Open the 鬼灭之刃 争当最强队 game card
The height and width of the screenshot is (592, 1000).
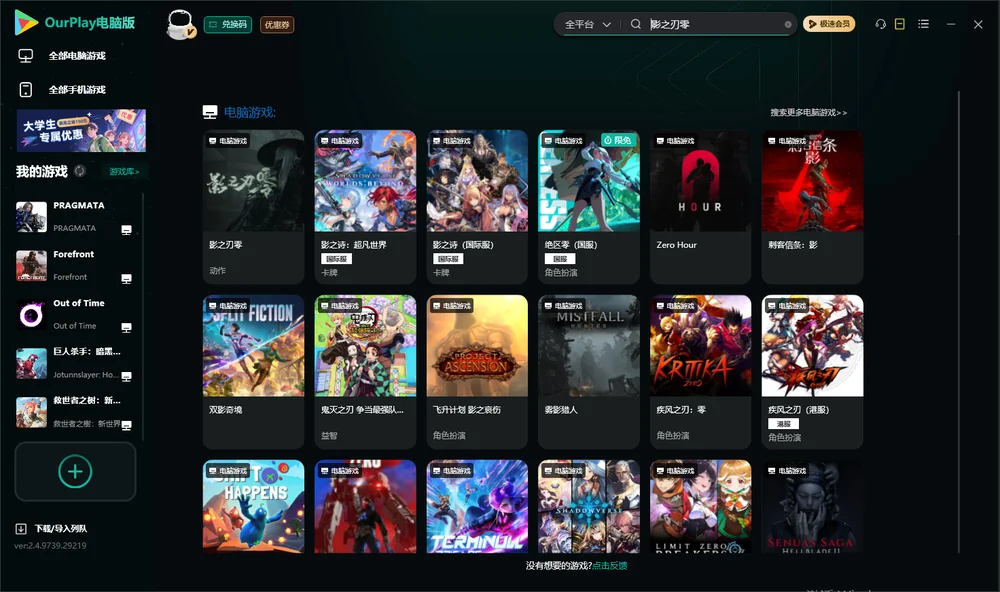pos(365,372)
